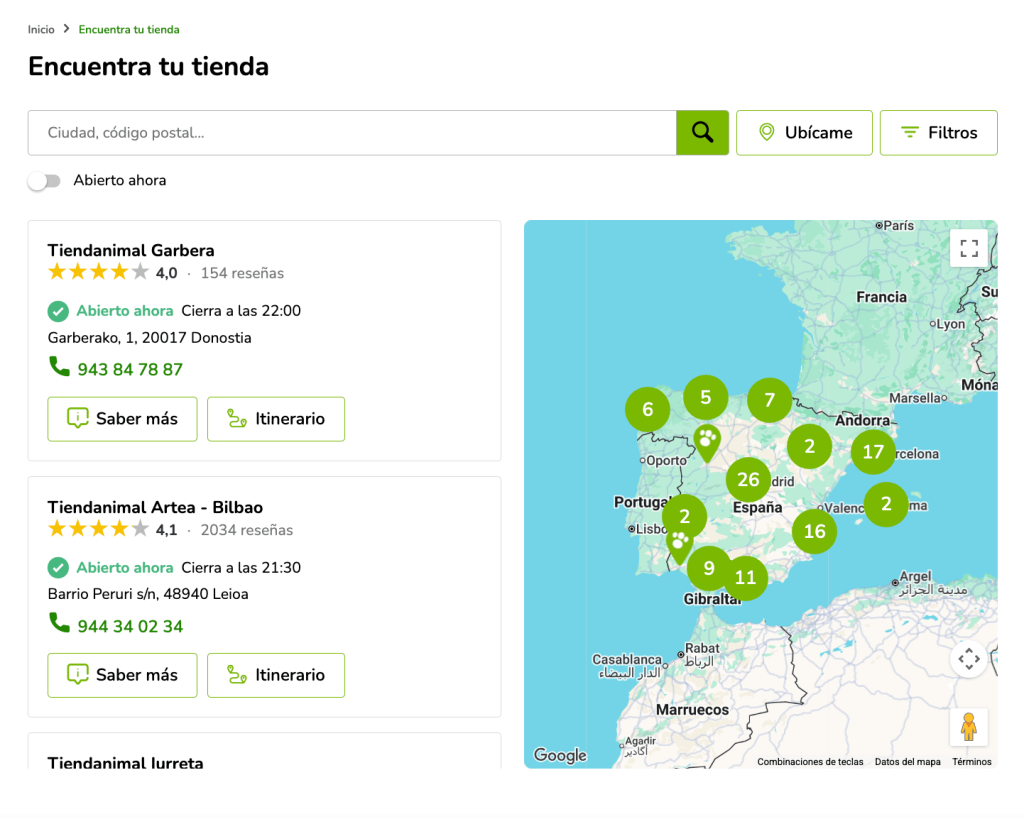Call Garbera phone 943 84 78 87

tap(130, 370)
